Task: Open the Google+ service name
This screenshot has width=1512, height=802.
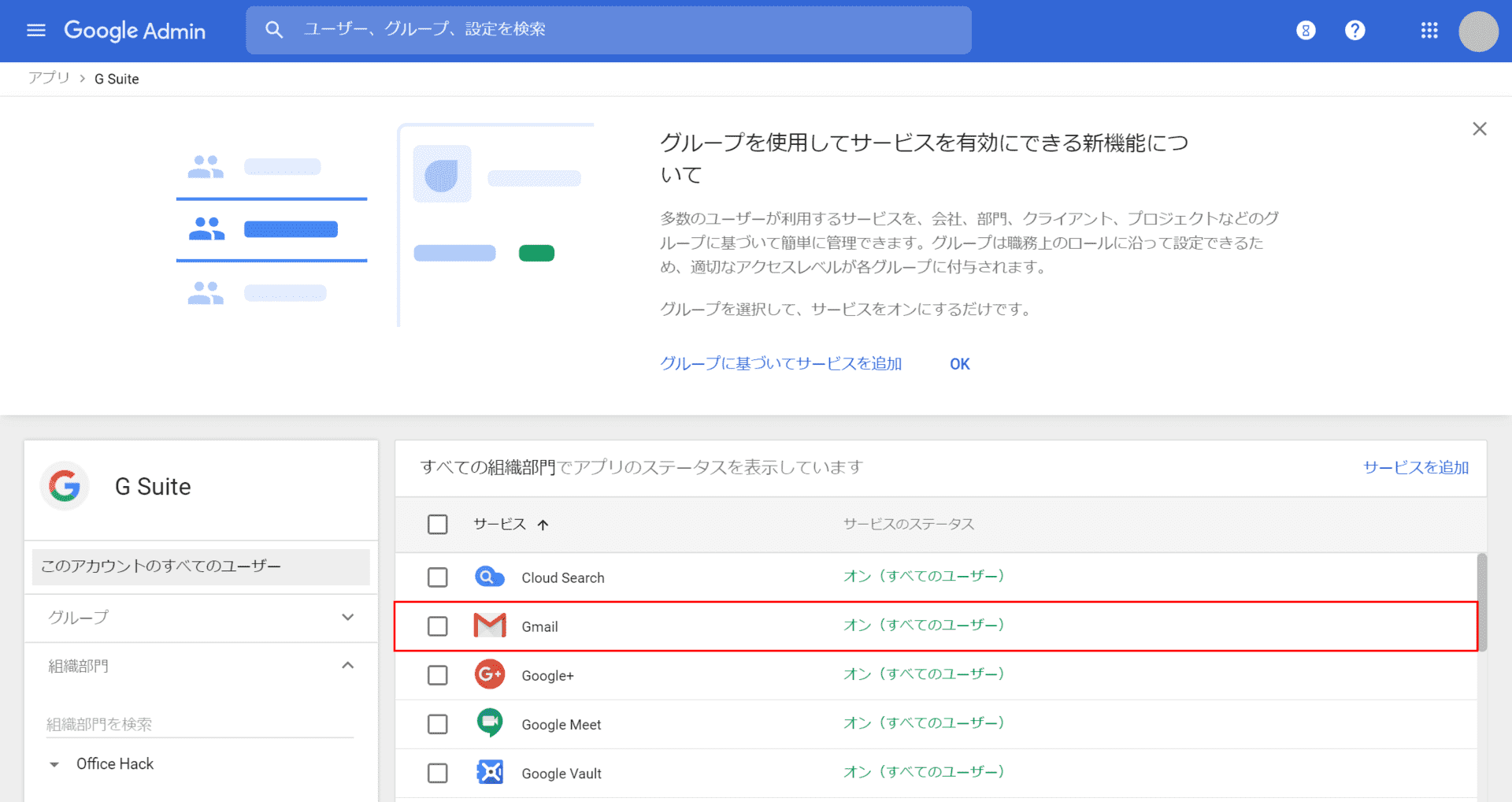Action: (x=547, y=675)
